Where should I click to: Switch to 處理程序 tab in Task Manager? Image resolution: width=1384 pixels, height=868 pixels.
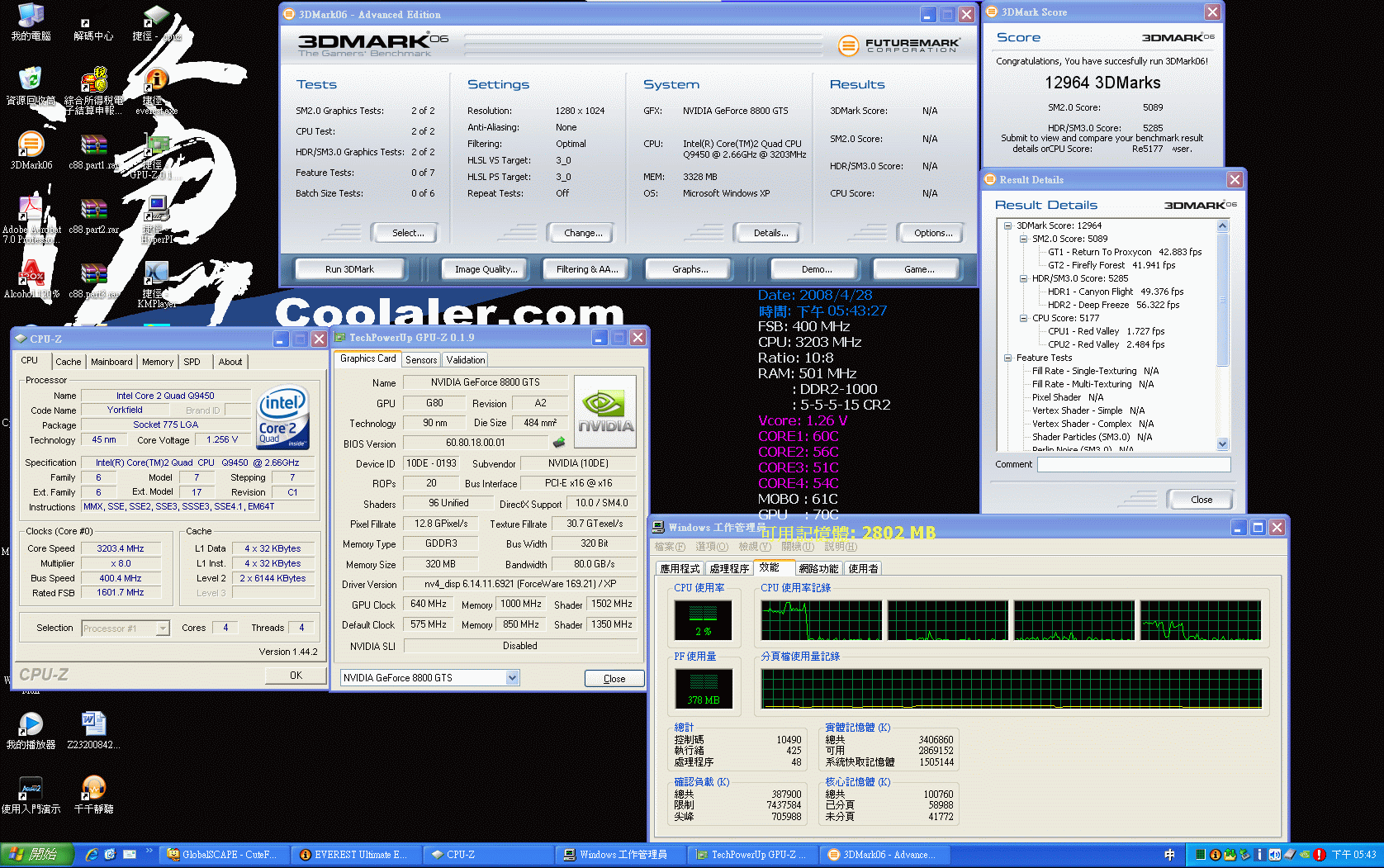pyautogui.click(x=729, y=568)
